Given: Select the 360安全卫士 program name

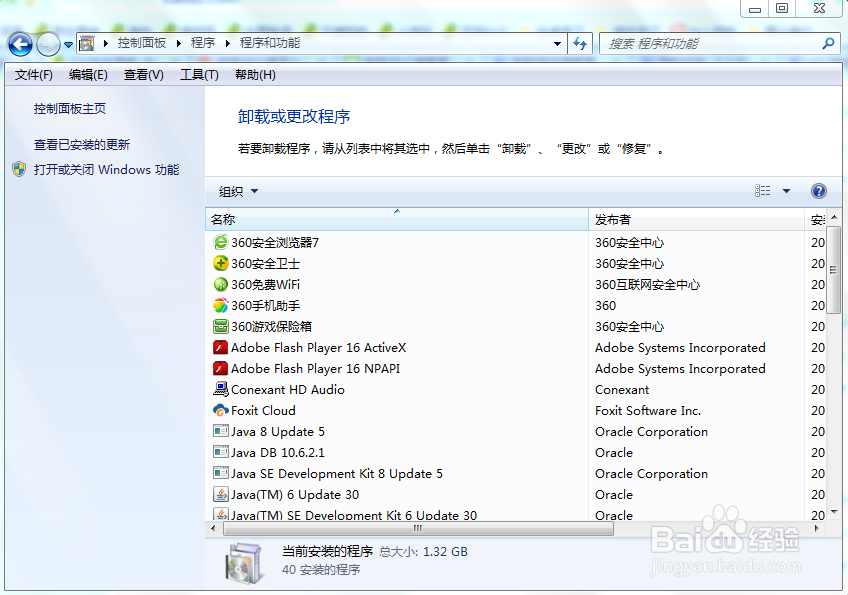Looking at the screenshot, I should [x=266, y=263].
